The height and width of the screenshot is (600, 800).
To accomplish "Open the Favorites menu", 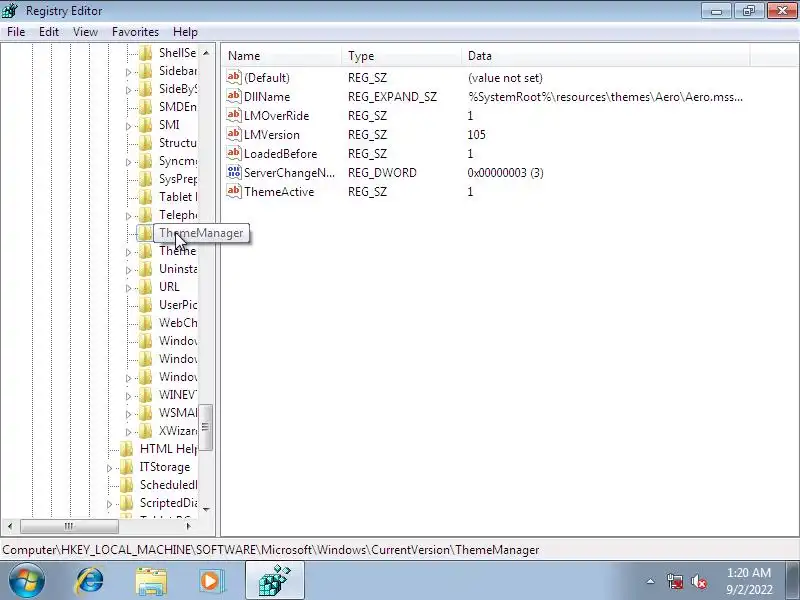I will tap(135, 32).
